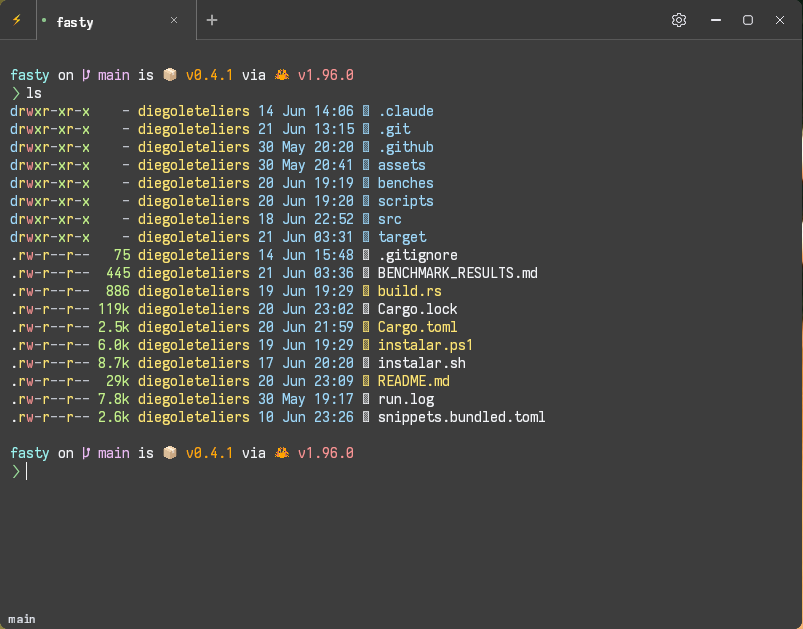The image size is (803, 629).
Task: Open the settings gear icon
Action: 679,20
